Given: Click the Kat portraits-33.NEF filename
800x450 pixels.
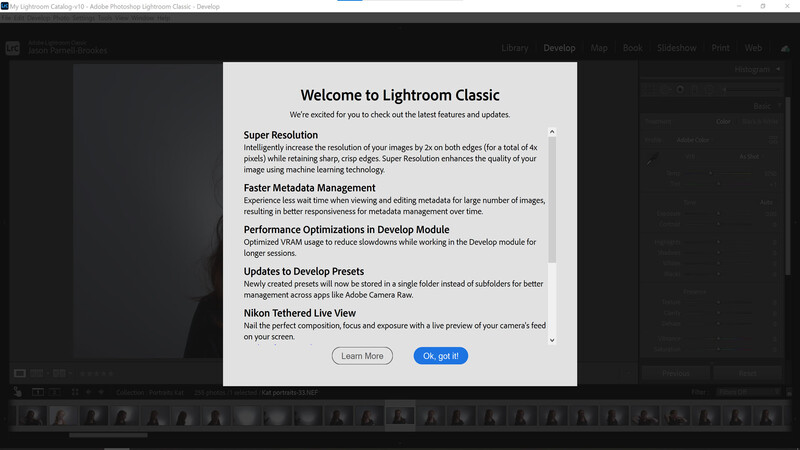Looking at the screenshot, I should pos(290,392).
